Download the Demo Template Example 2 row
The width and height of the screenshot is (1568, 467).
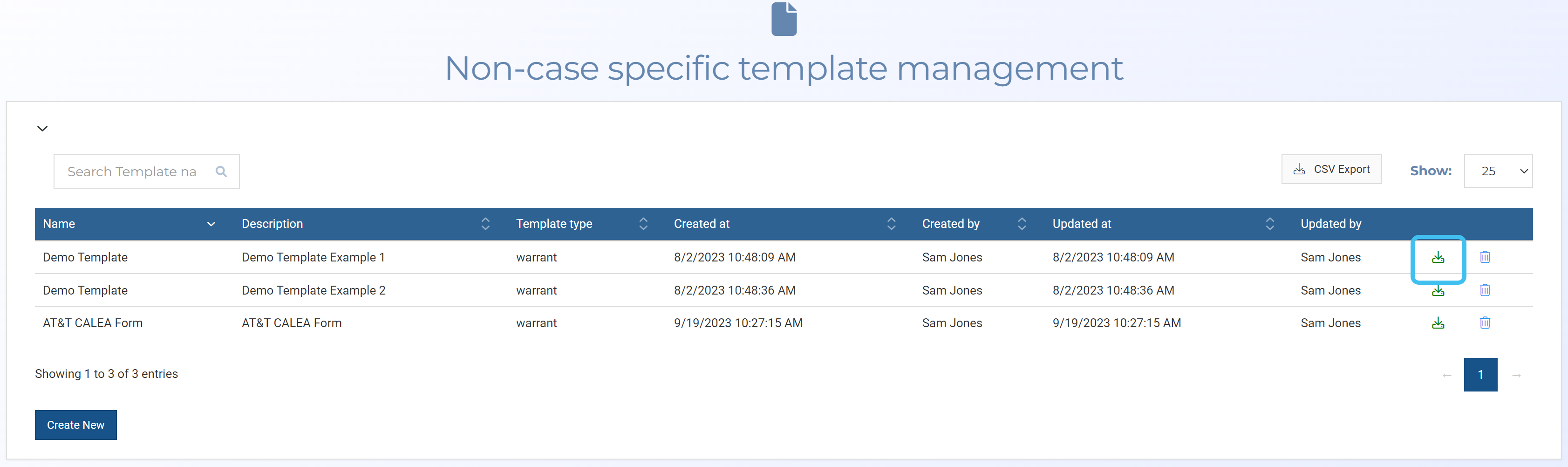(1437, 291)
